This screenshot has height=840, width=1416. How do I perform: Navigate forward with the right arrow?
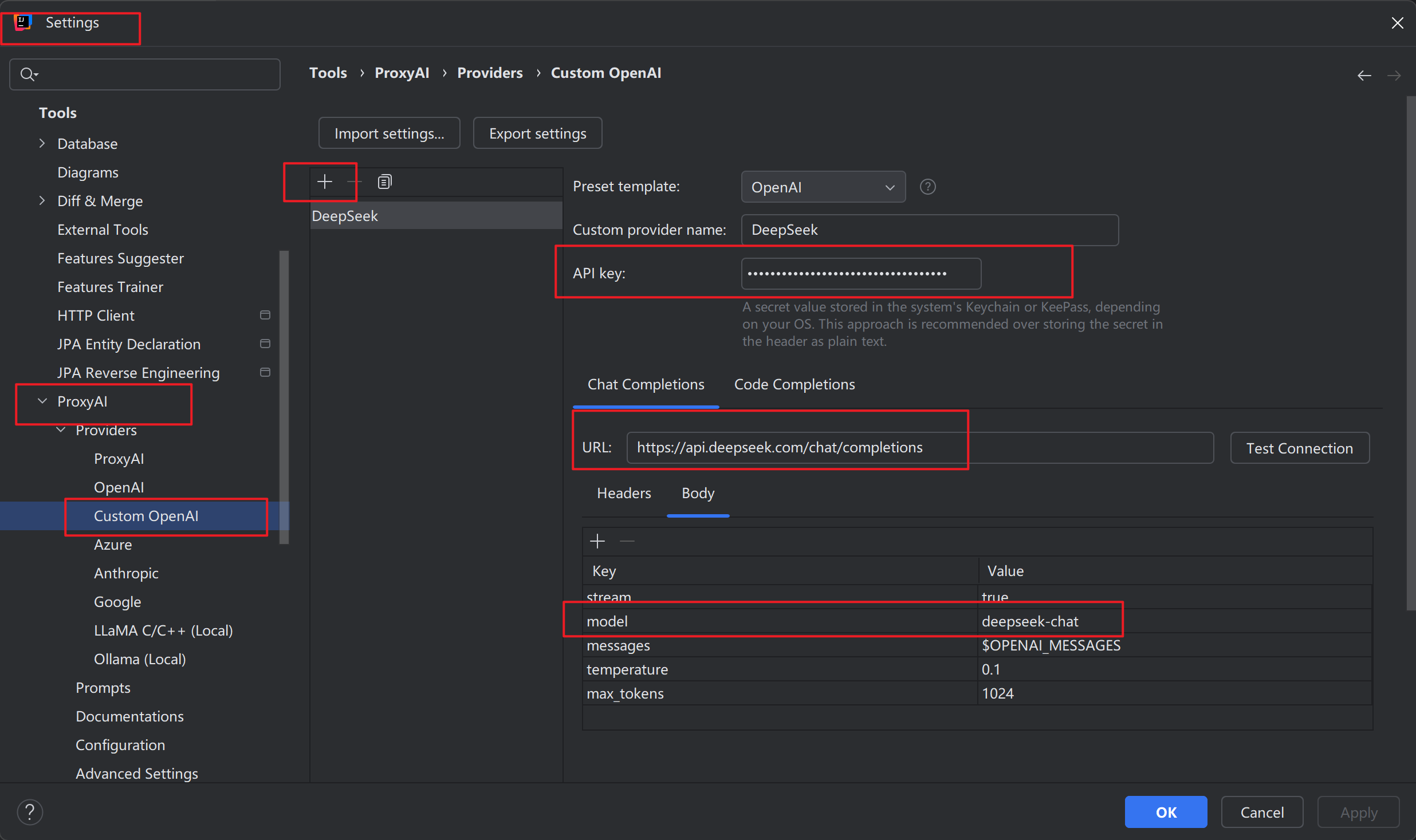1394,76
